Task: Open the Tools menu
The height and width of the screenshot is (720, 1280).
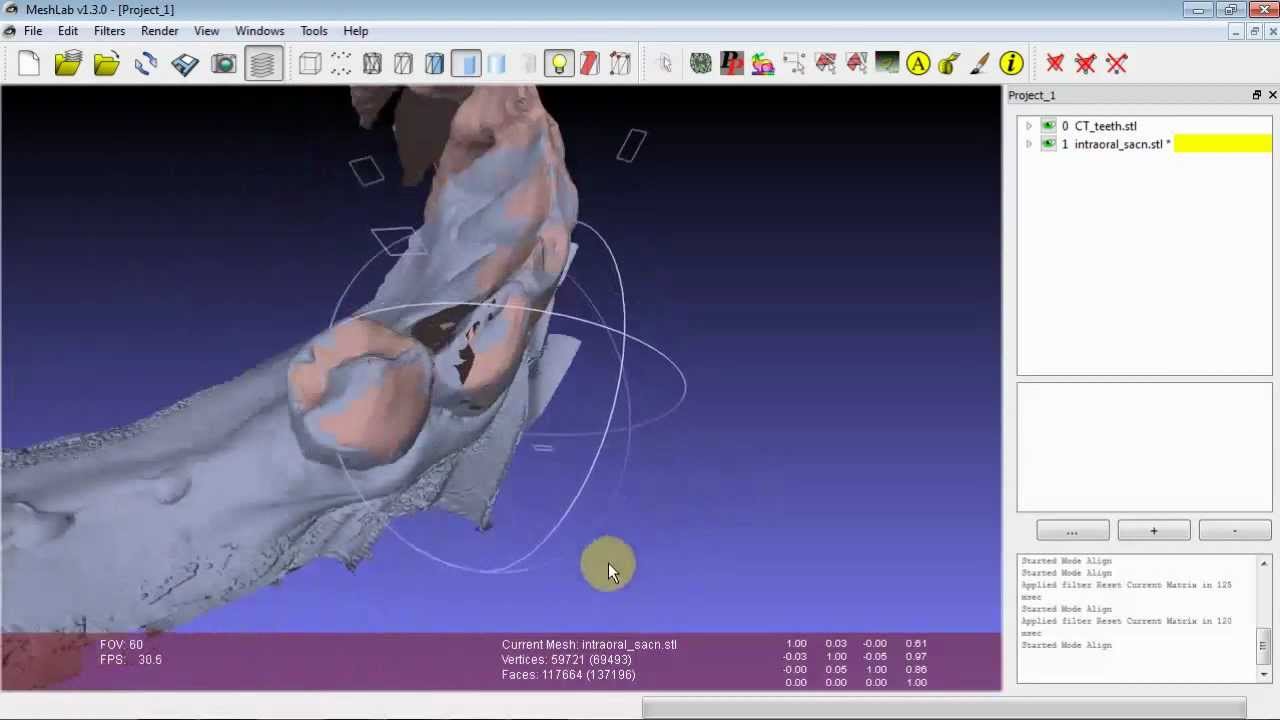Action: (x=314, y=31)
